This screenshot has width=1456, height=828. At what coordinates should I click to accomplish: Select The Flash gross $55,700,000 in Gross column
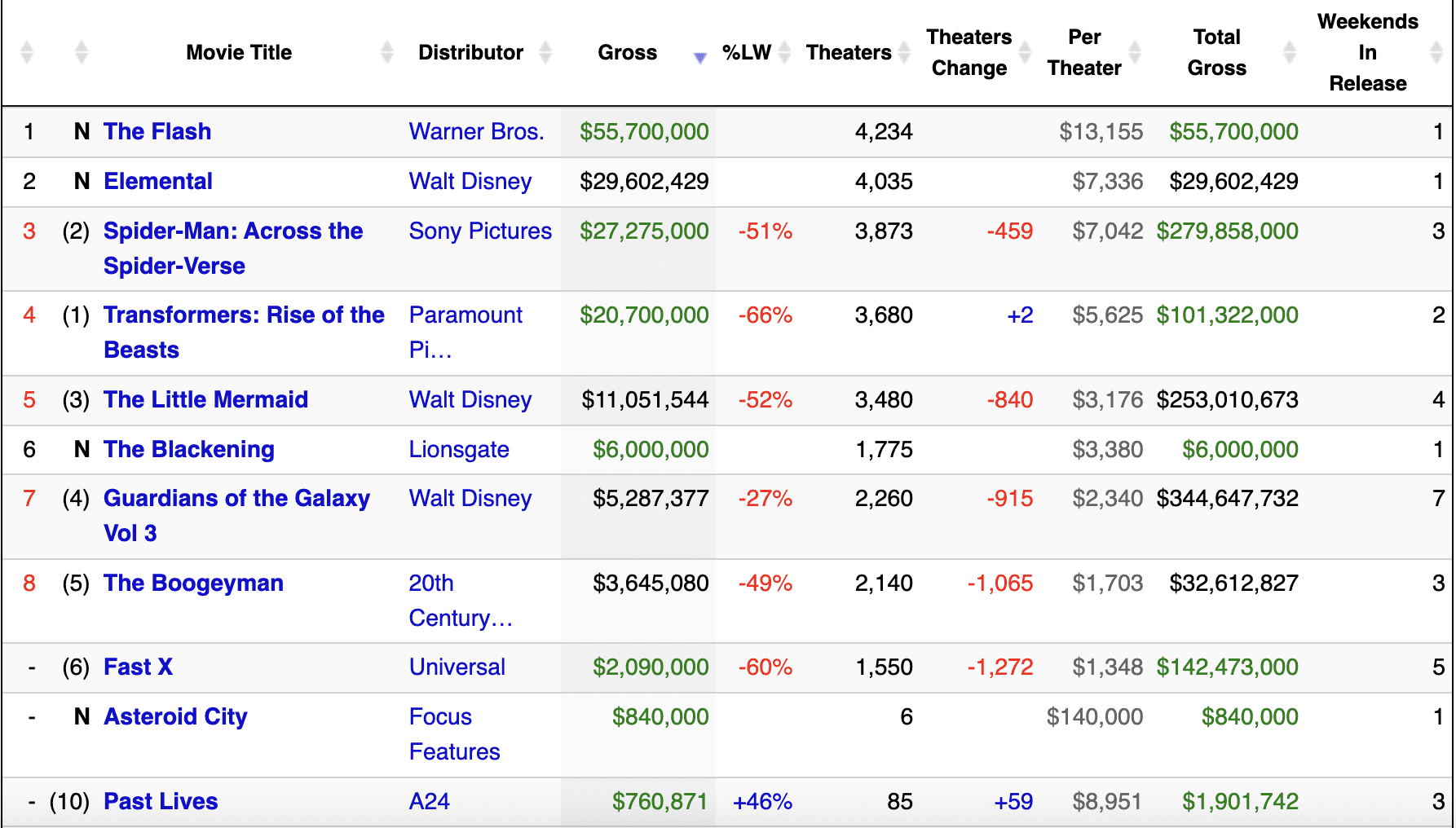pos(644,131)
